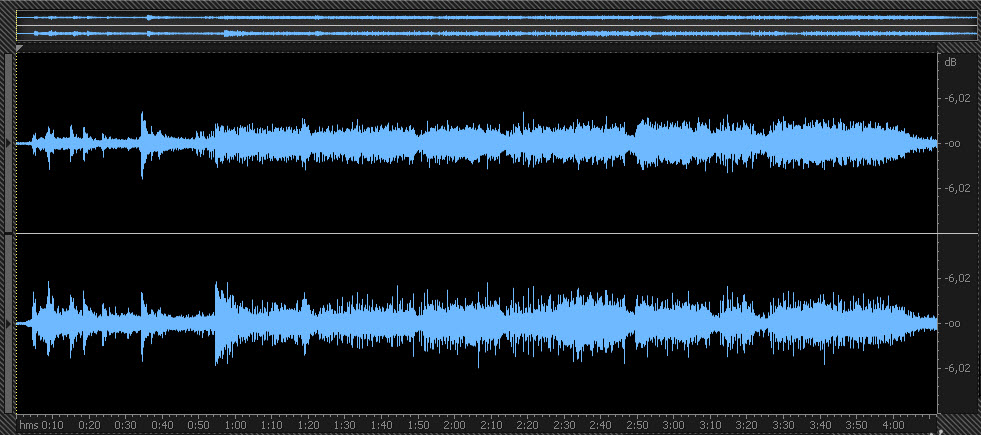Click the 3:20 mark on time ruler
Viewport: 981px width, 435px height.
[x=747, y=425]
